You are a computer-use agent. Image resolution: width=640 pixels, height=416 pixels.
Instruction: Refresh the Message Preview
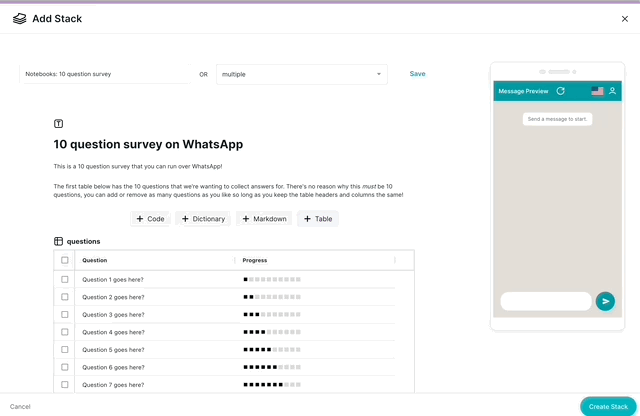[x=561, y=91]
